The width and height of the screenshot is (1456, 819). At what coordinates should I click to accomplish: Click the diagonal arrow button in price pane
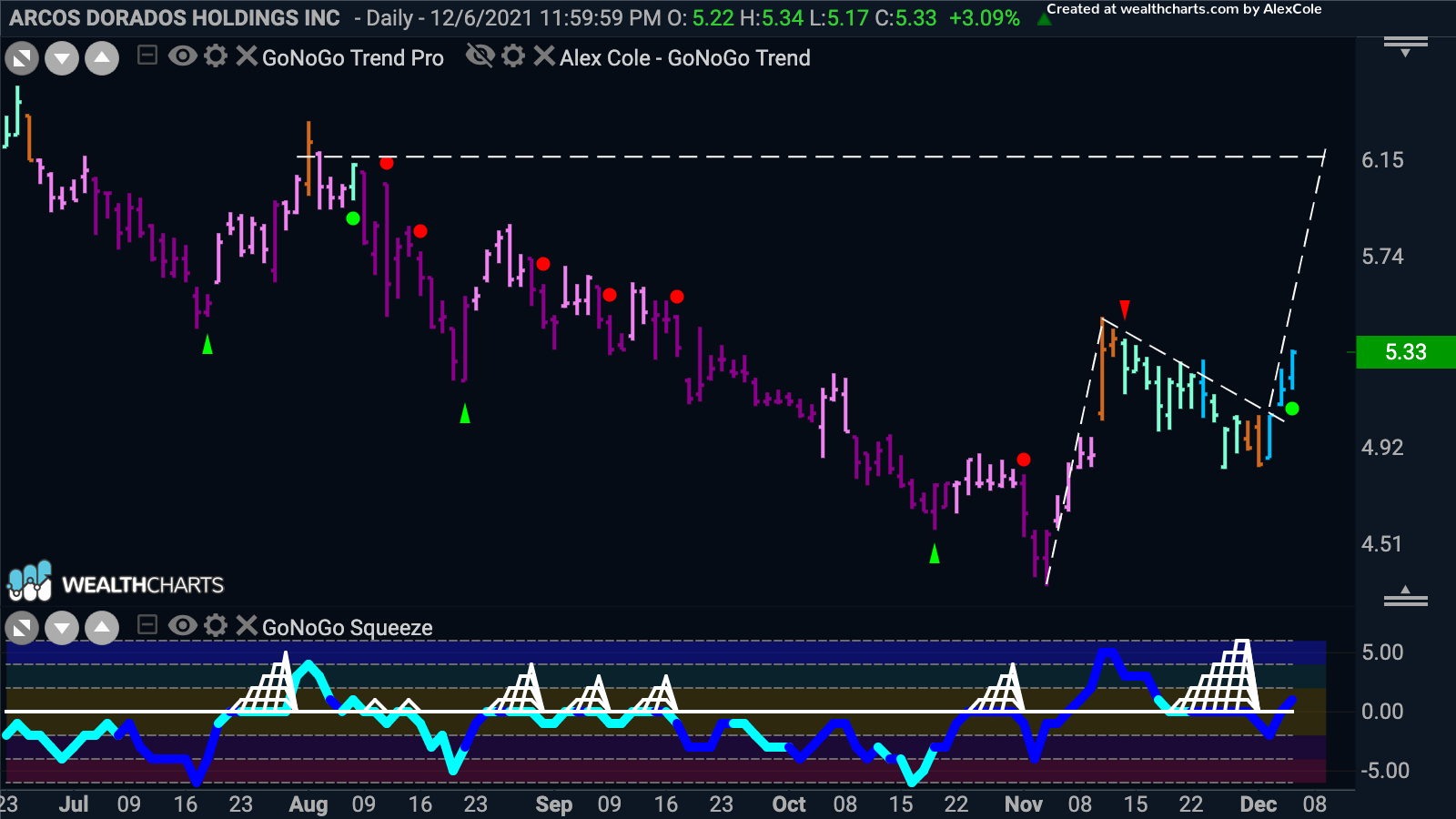[22, 59]
